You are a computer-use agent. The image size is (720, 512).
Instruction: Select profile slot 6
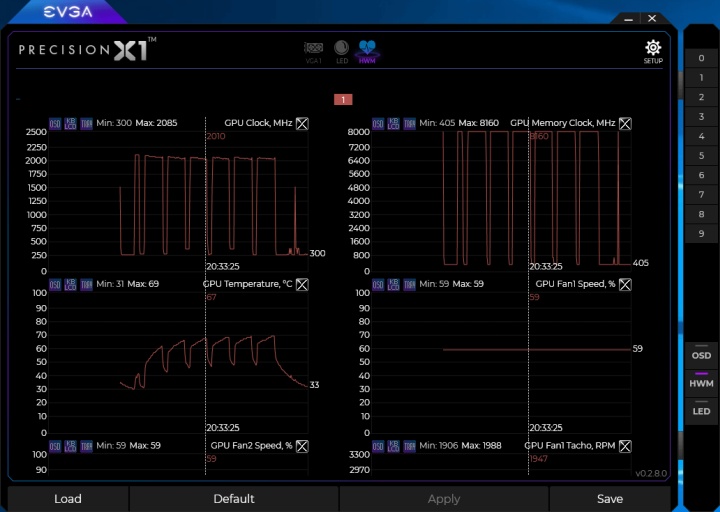click(701, 175)
